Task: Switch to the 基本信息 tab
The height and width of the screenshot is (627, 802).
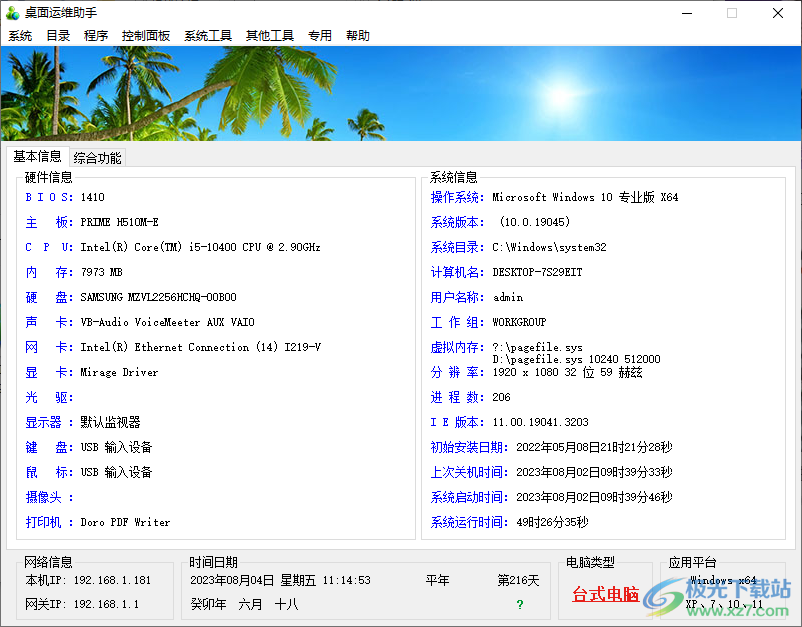Action: tap(37, 156)
